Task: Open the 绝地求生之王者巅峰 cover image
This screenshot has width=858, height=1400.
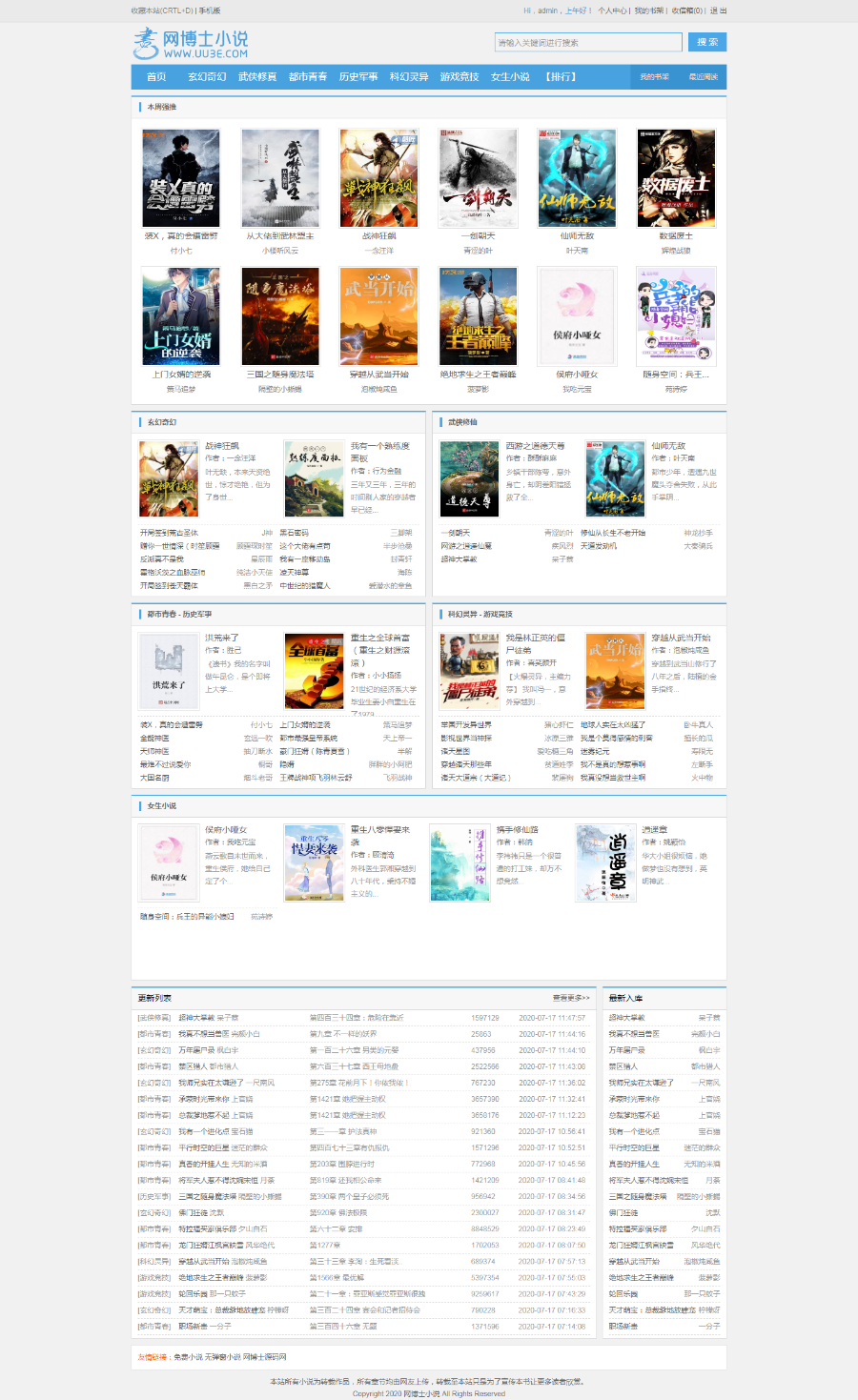Action: pyautogui.click(x=478, y=316)
